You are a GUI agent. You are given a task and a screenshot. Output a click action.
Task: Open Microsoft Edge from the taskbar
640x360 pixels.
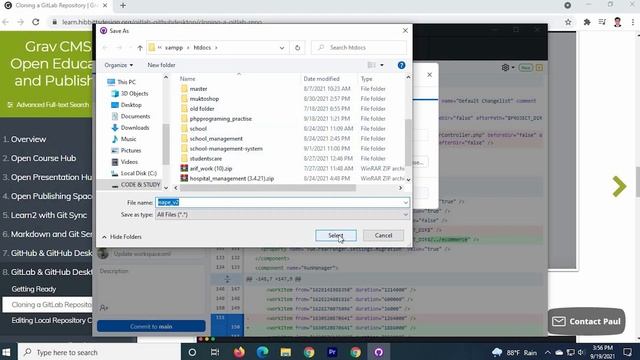tap(262, 352)
